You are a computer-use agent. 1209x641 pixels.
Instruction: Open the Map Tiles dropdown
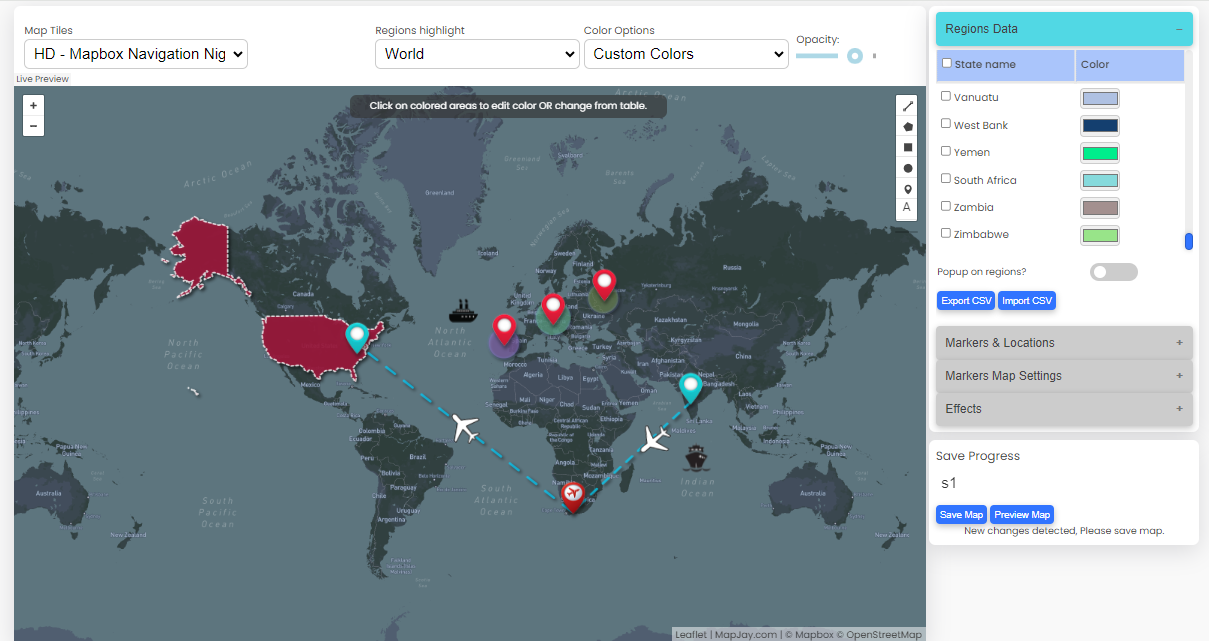(x=136, y=54)
